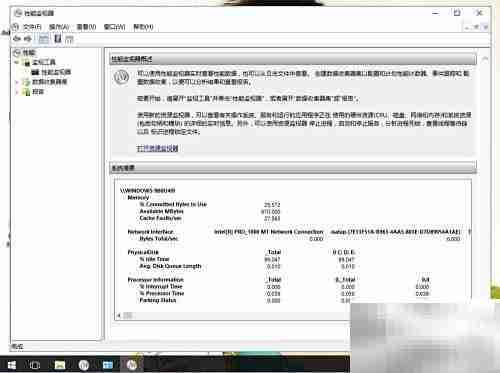Toggle the Show/Hide Console Tree toolbar icon

43,39
